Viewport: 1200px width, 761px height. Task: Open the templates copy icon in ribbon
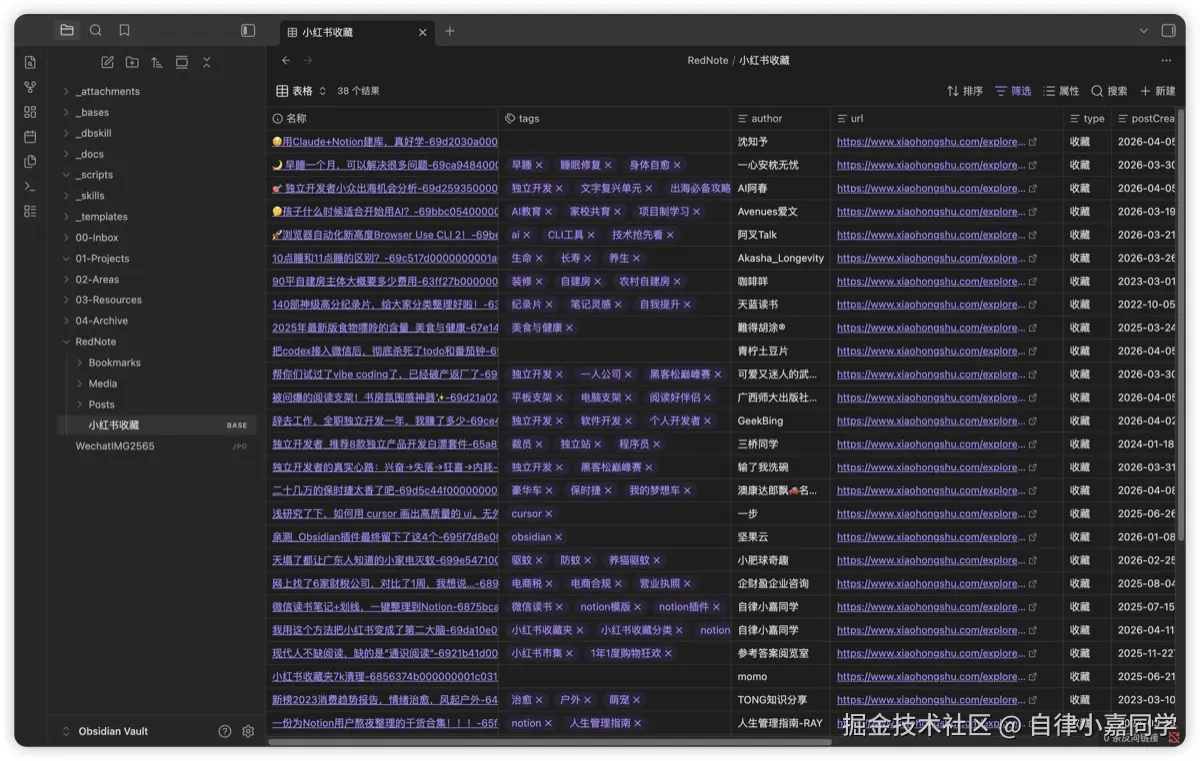point(30,161)
